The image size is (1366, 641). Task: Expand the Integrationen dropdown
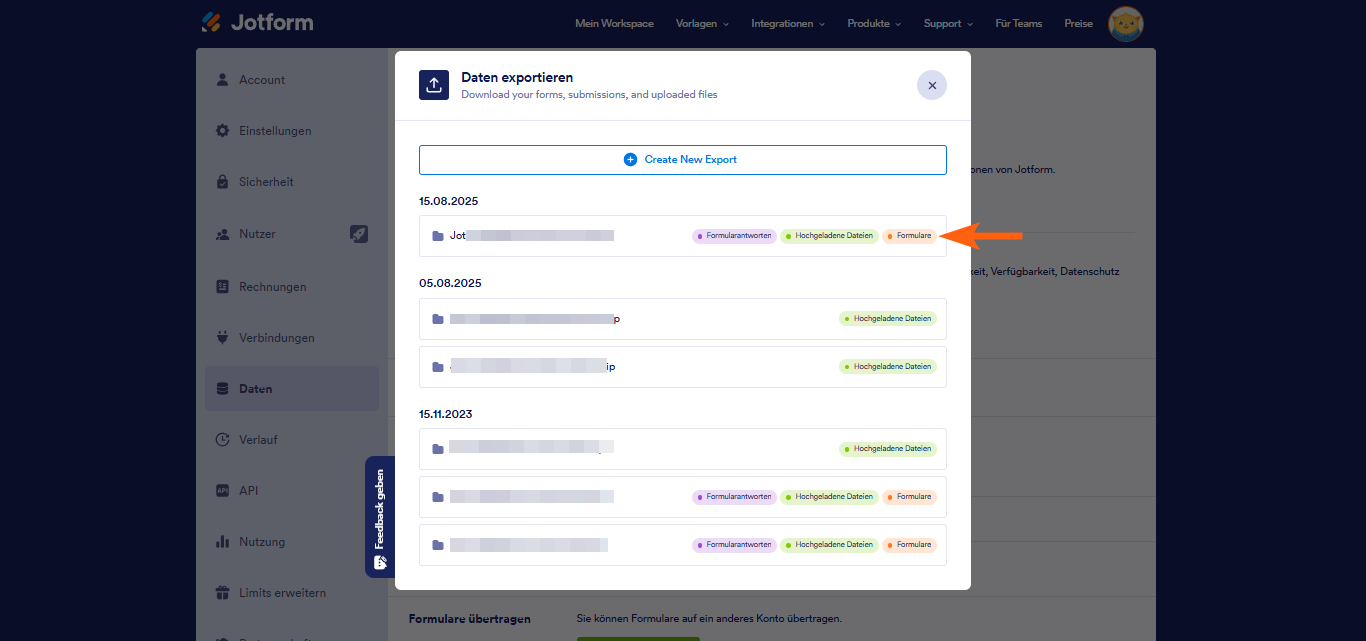[788, 24]
